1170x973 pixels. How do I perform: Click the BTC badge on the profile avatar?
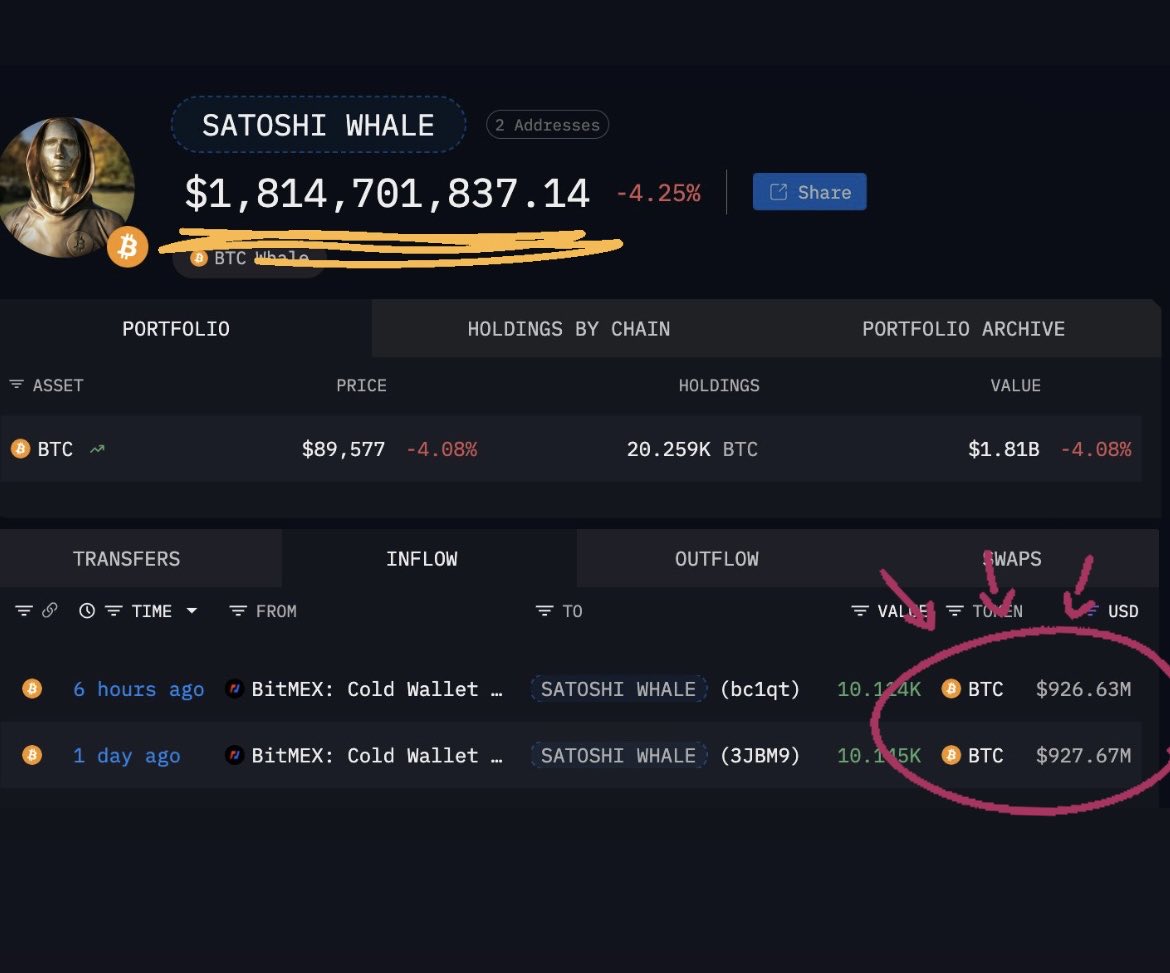[126, 246]
